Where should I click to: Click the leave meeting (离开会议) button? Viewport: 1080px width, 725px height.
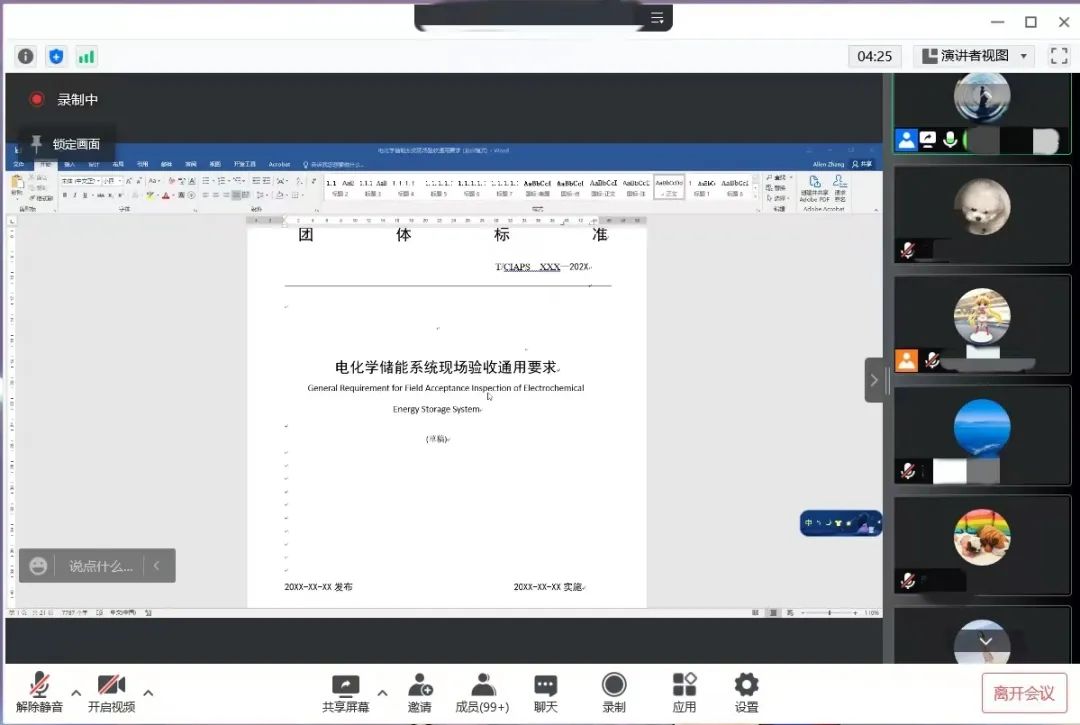pyautogui.click(x=1023, y=692)
